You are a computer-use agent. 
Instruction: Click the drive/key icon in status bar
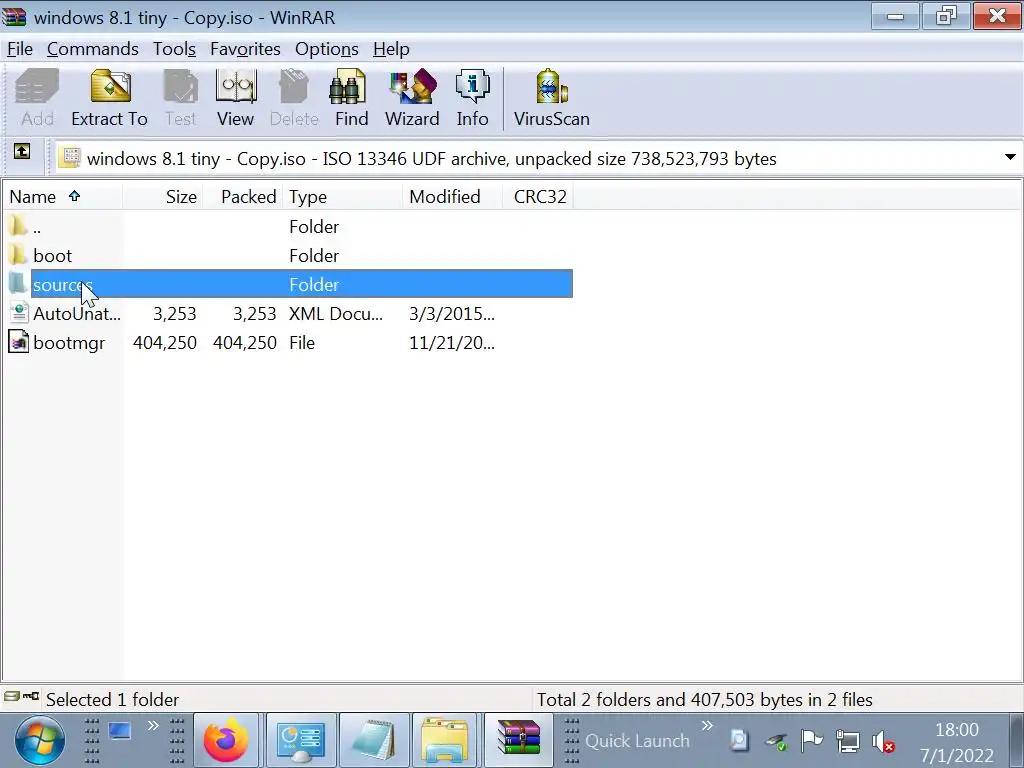[22, 698]
